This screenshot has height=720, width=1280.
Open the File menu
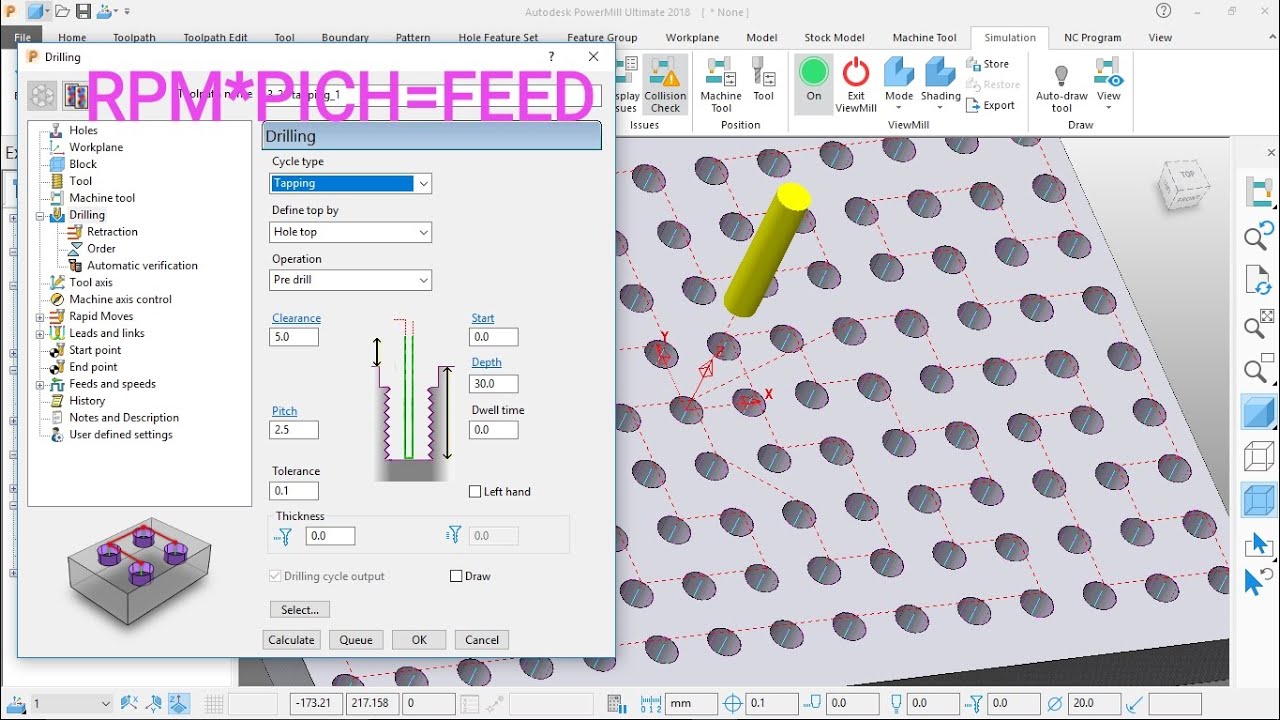(23, 38)
